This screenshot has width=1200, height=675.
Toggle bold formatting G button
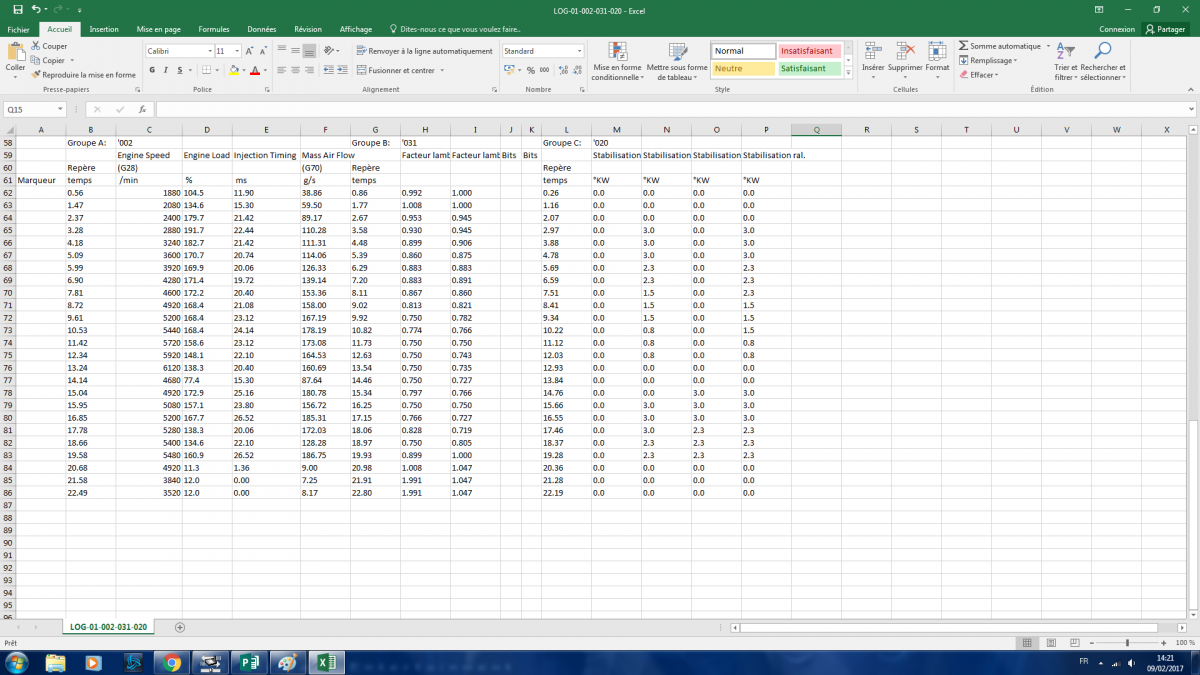click(x=152, y=70)
